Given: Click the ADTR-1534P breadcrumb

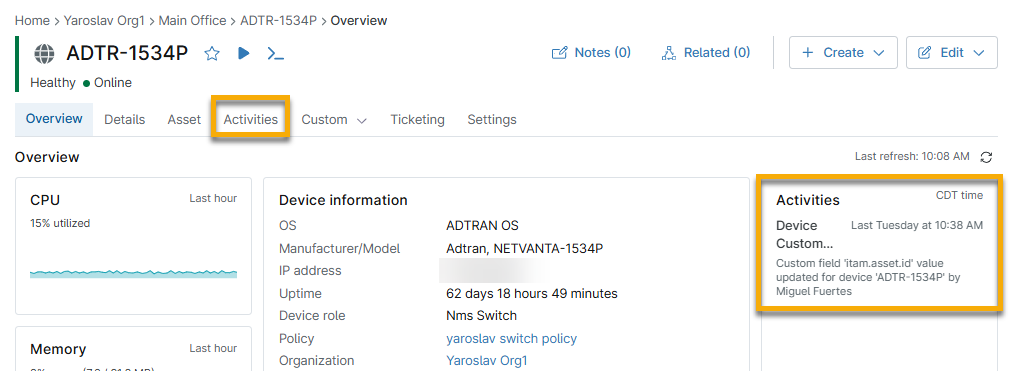Looking at the screenshot, I should click(279, 21).
